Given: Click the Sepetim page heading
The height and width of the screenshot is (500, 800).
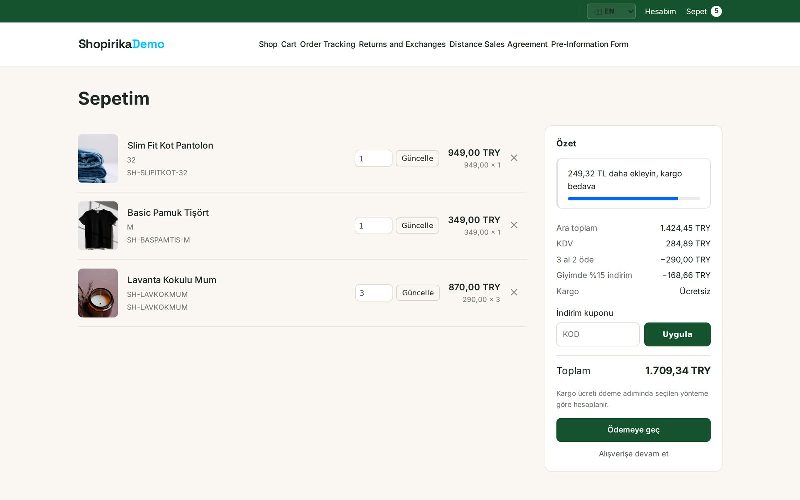Looking at the screenshot, I should coord(114,98).
